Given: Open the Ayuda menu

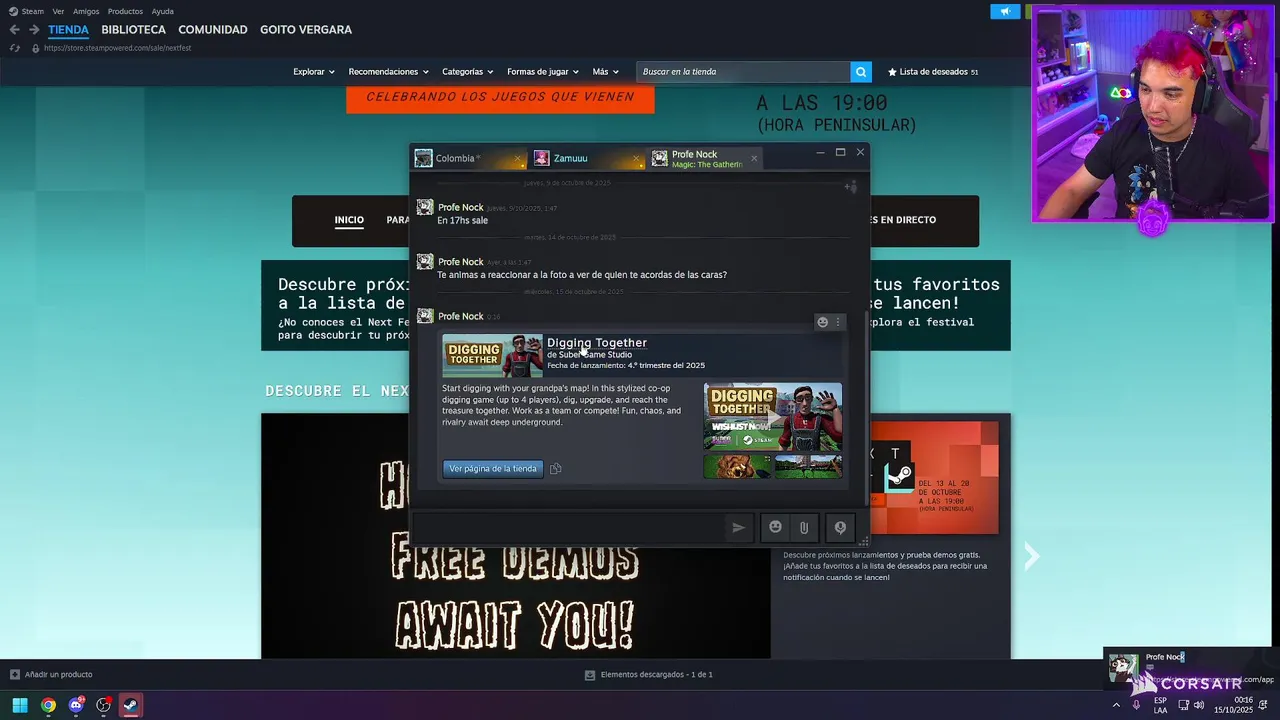Looking at the screenshot, I should pyautogui.click(x=163, y=11).
